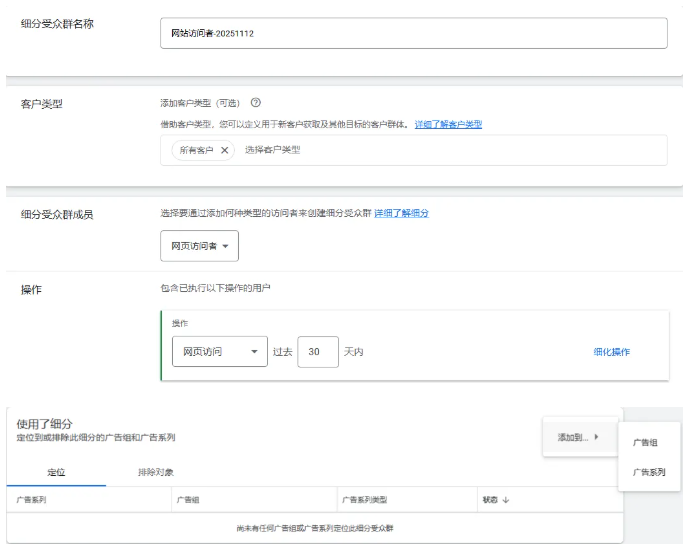Select the 所有客户 chip label

tap(196, 150)
